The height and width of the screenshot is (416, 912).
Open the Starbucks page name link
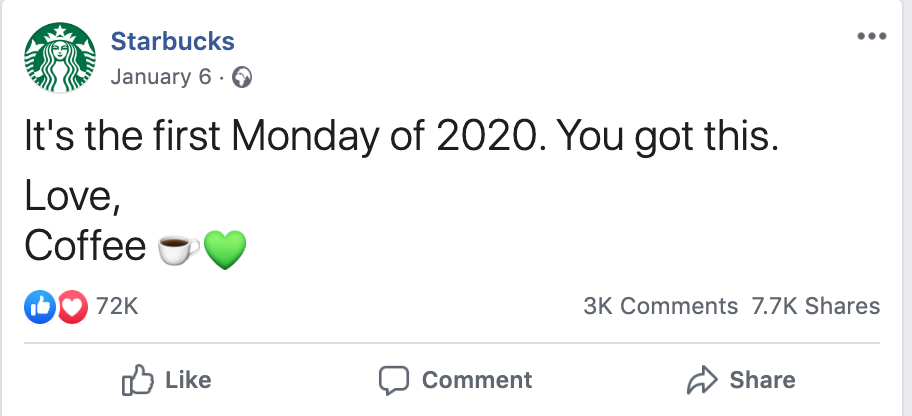pyautogui.click(x=172, y=42)
